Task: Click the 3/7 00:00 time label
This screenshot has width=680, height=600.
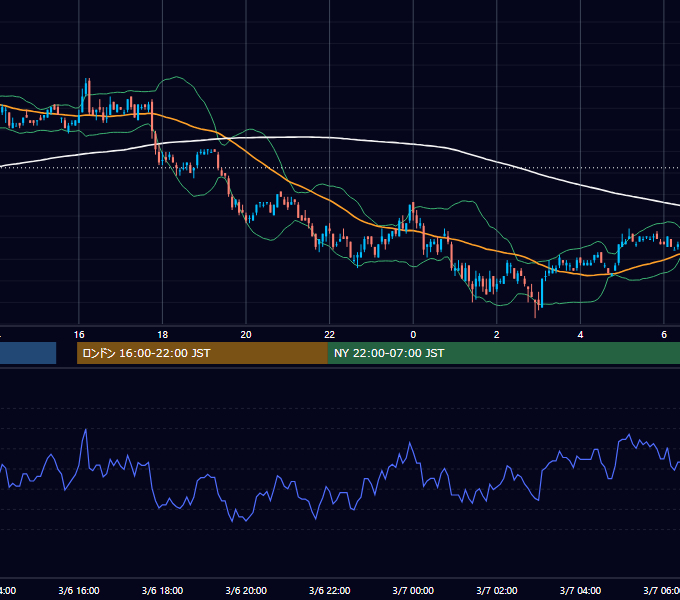Action: (x=413, y=590)
